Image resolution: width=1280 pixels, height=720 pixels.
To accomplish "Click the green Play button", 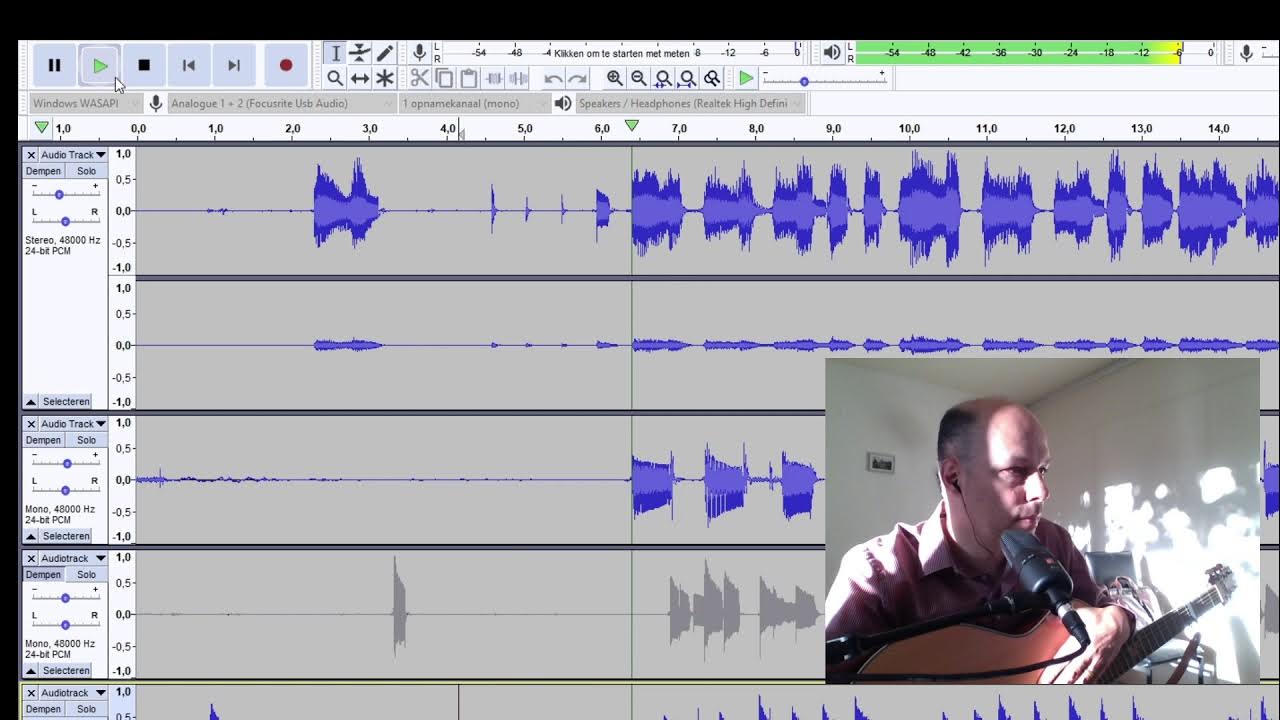I will (99, 65).
